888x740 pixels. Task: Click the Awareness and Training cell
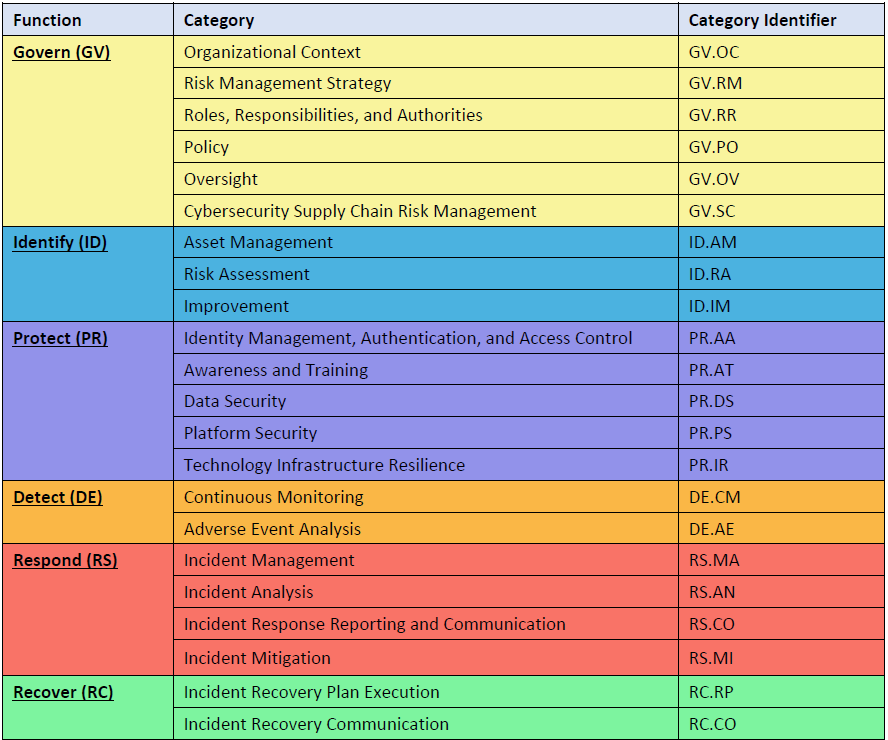click(x=276, y=370)
